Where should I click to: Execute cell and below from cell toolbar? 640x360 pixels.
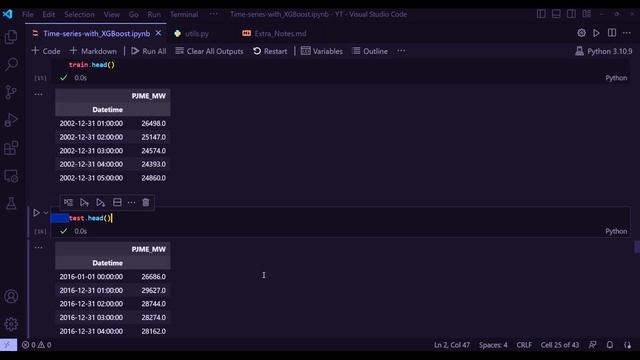tap(100, 202)
